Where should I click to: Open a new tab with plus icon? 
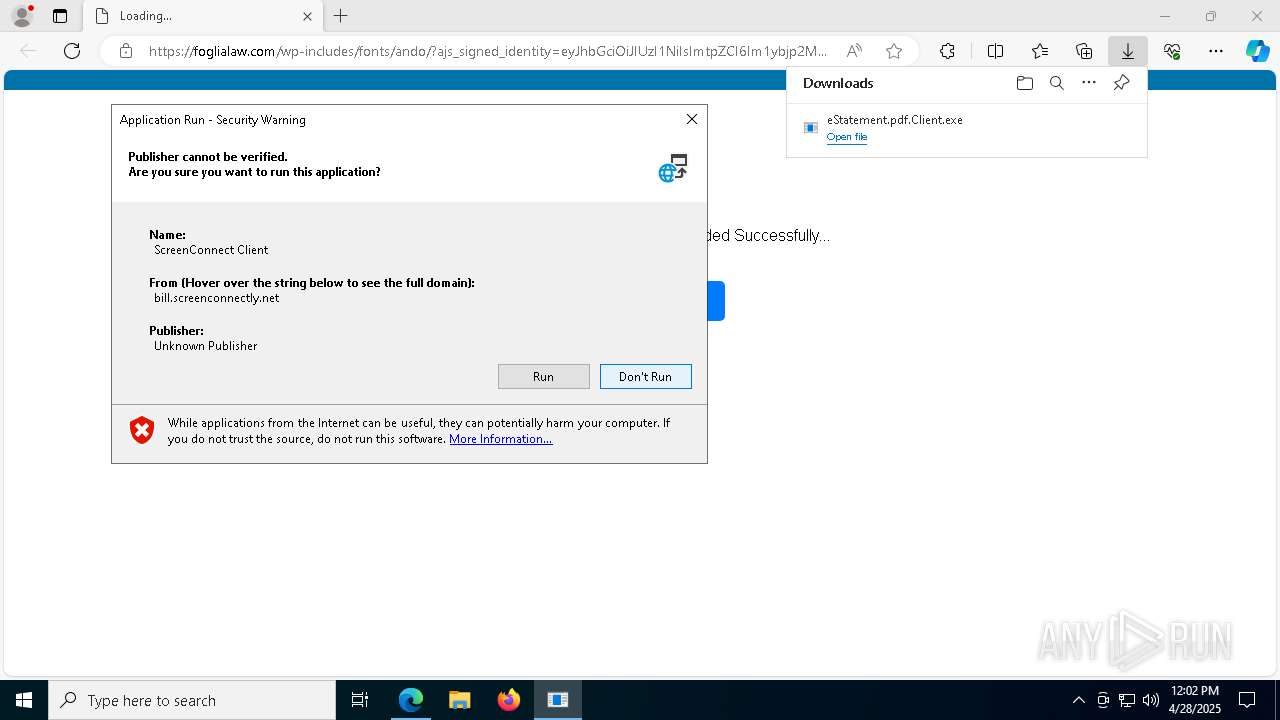click(x=341, y=16)
